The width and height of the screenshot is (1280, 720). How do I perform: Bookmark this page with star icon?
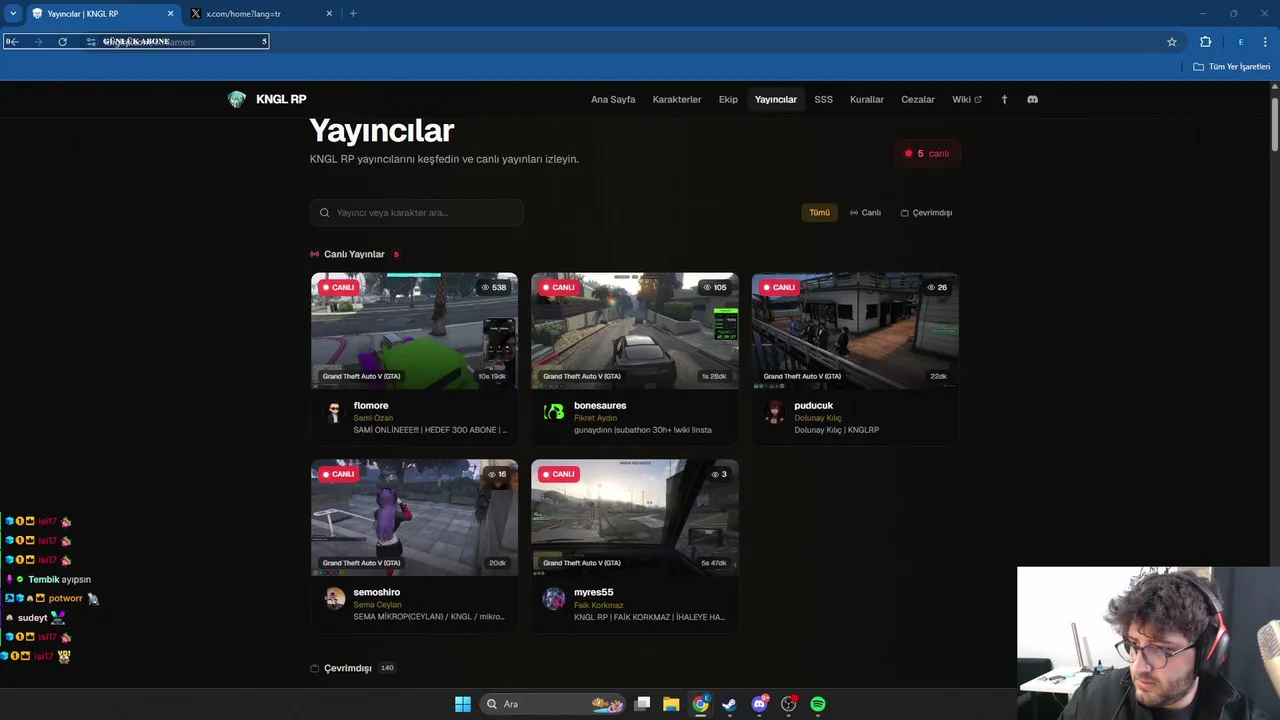coord(1172,42)
